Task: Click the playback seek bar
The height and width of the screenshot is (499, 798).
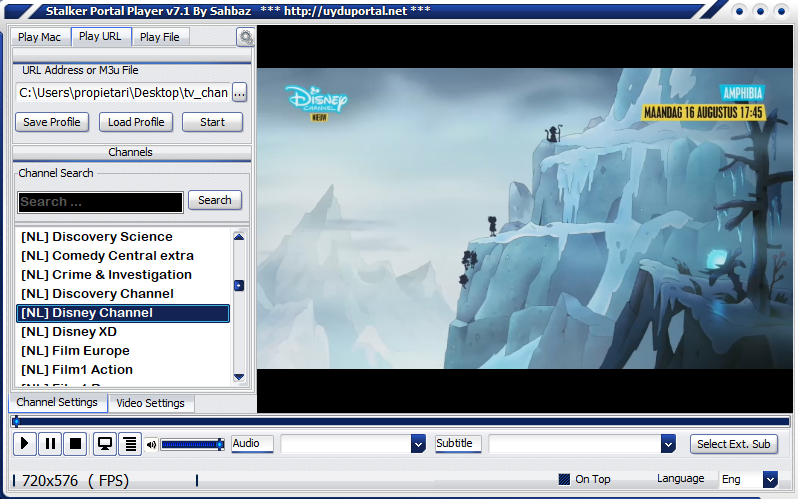Action: pyautogui.click(x=401, y=422)
